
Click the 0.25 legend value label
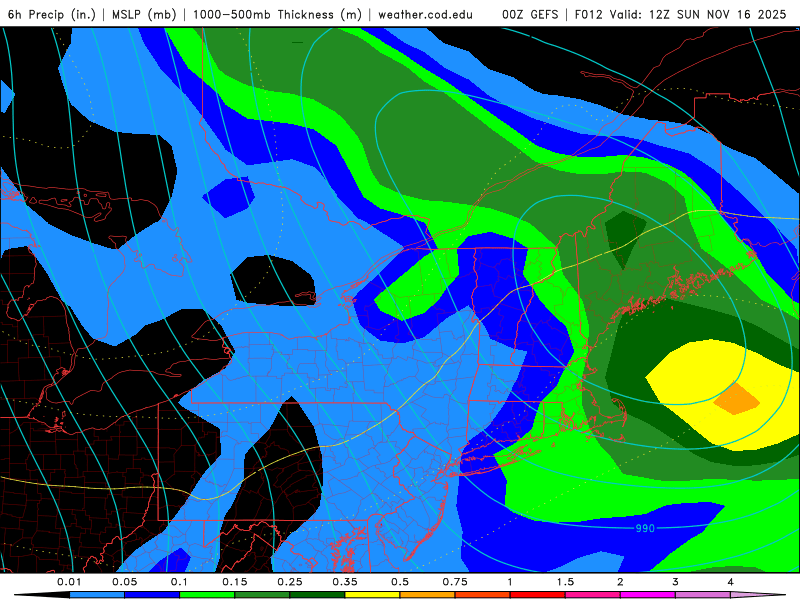tap(290, 582)
